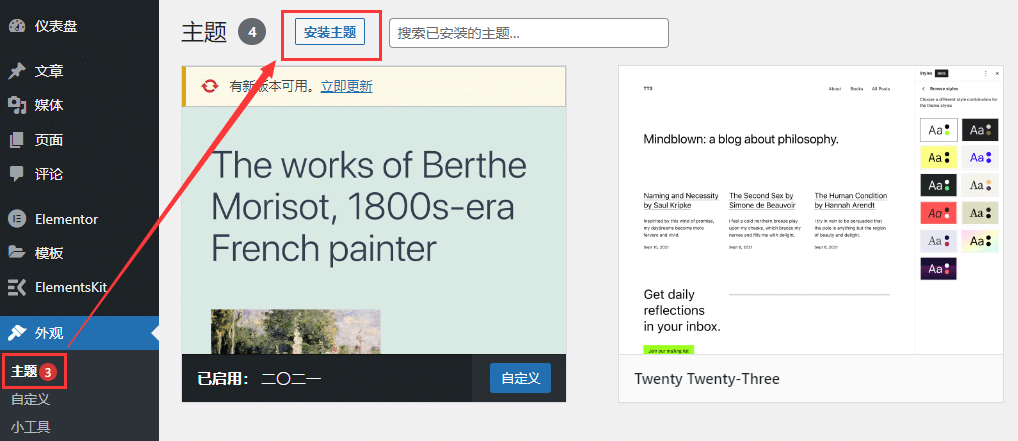
Task: Open the 主题 submenu item
Action: [x=24, y=371]
